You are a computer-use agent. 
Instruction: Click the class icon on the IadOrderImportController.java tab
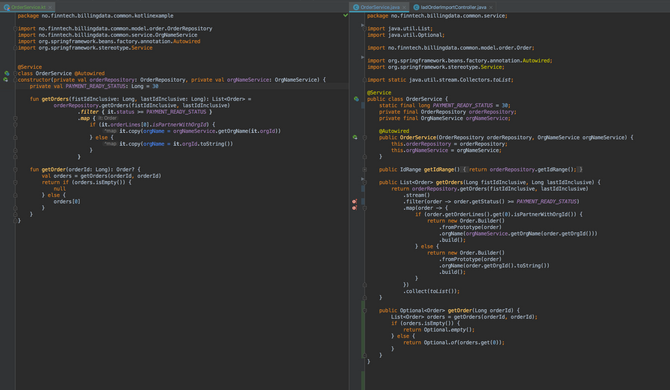click(x=416, y=7)
